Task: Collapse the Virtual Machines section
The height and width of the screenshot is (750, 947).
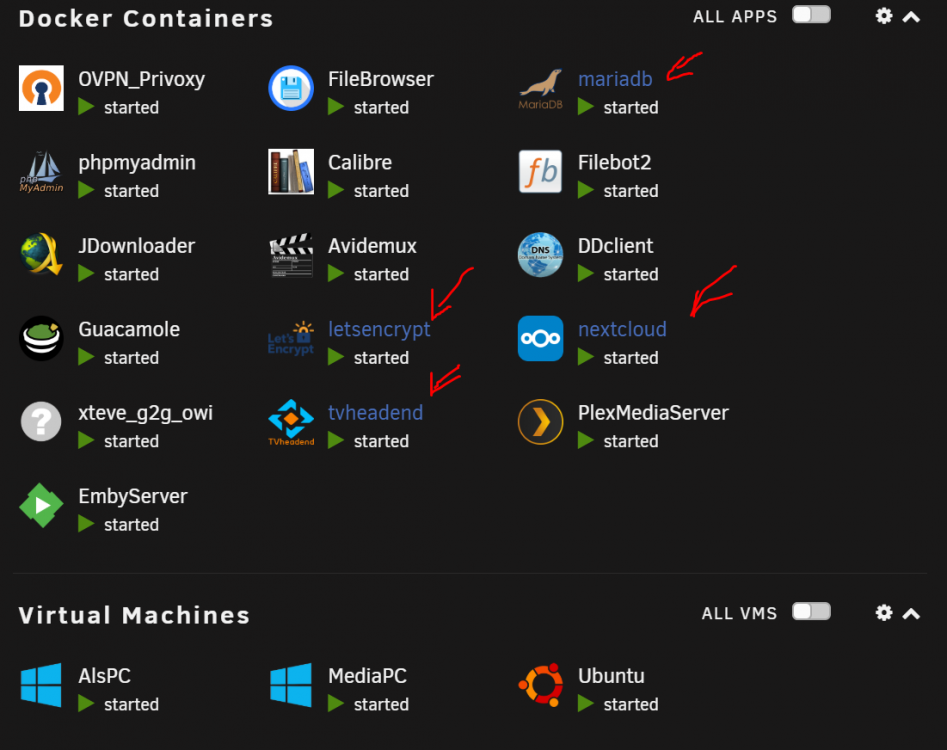Action: pyautogui.click(x=911, y=614)
